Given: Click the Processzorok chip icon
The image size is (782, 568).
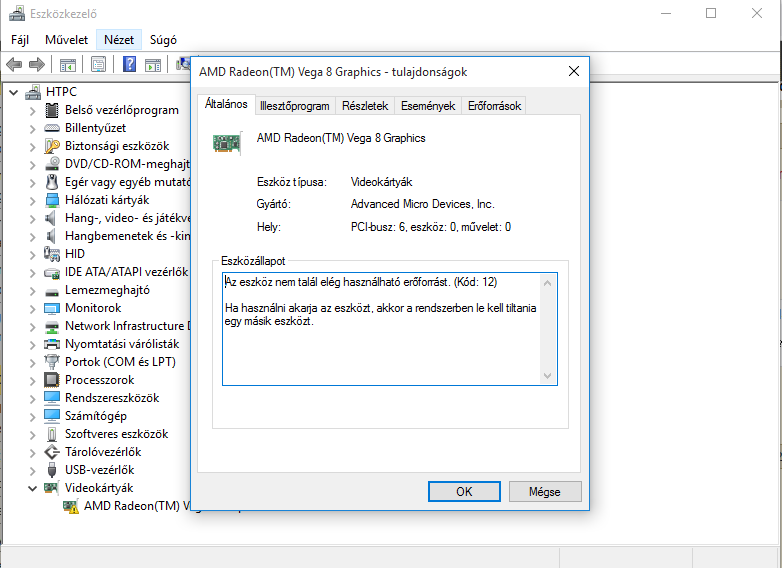Looking at the screenshot, I should click(x=52, y=380).
